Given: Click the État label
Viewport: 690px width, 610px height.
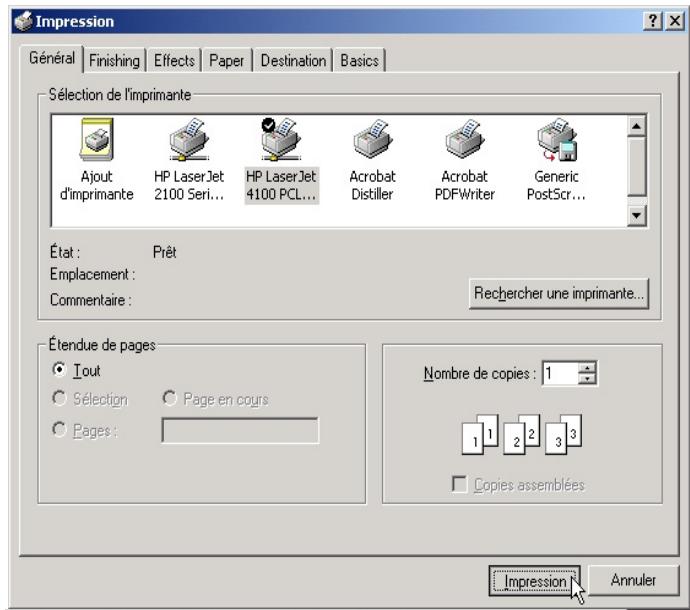Looking at the screenshot, I should (x=65, y=252).
